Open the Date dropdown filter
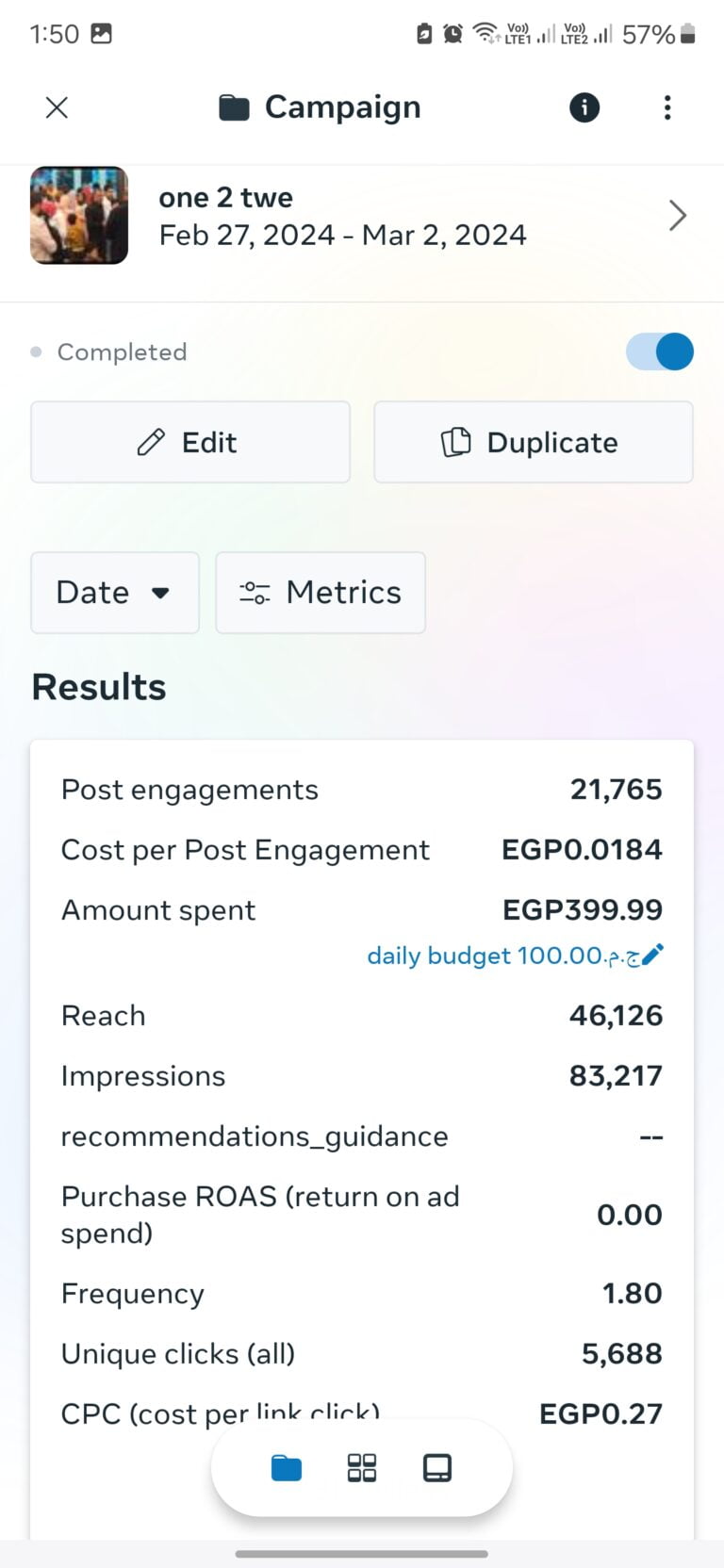Viewport: 724px width, 1568px height. pos(115,593)
